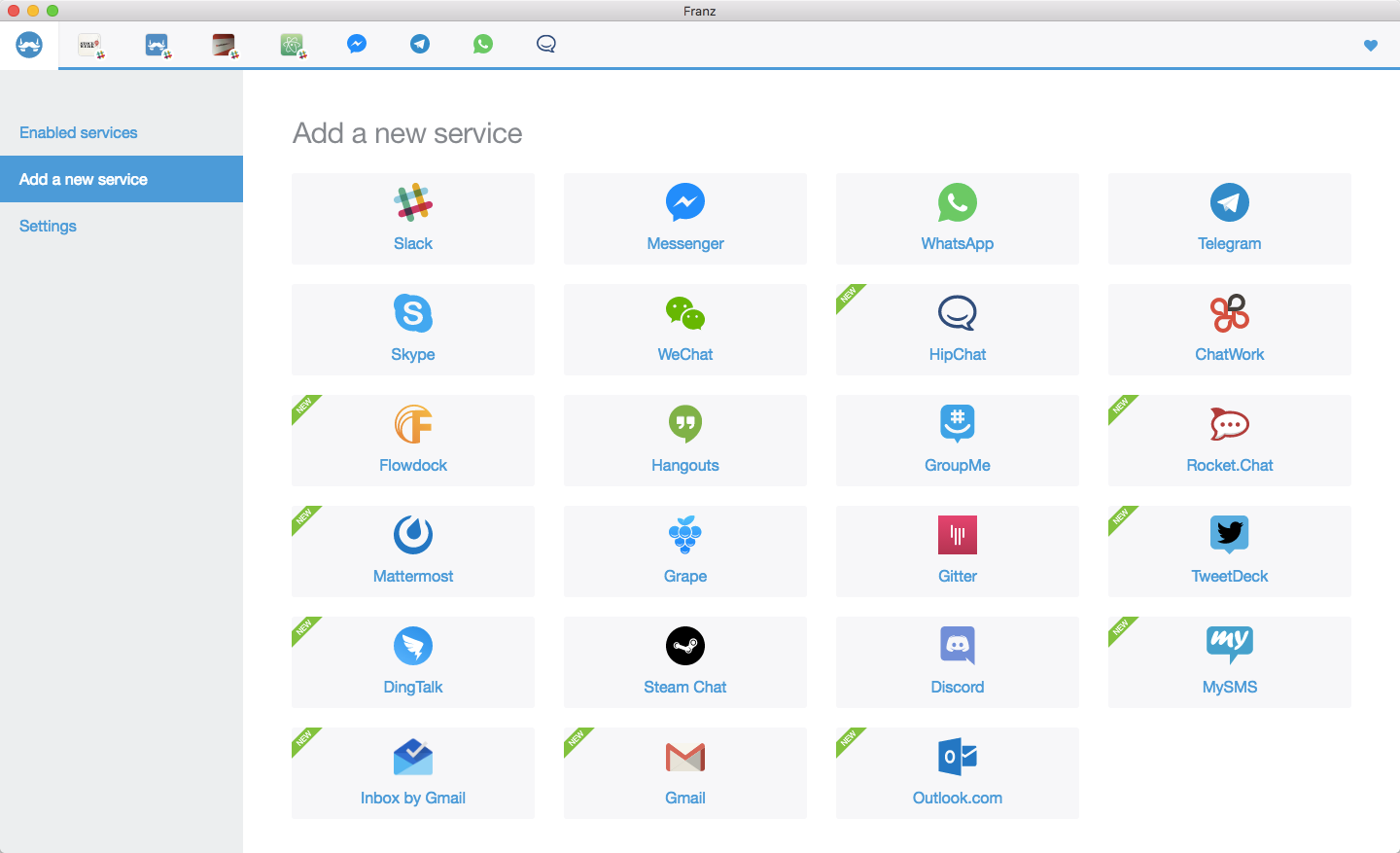This screenshot has height=853, width=1400.
Task: Add the Hangouts service
Action: [685, 441]
